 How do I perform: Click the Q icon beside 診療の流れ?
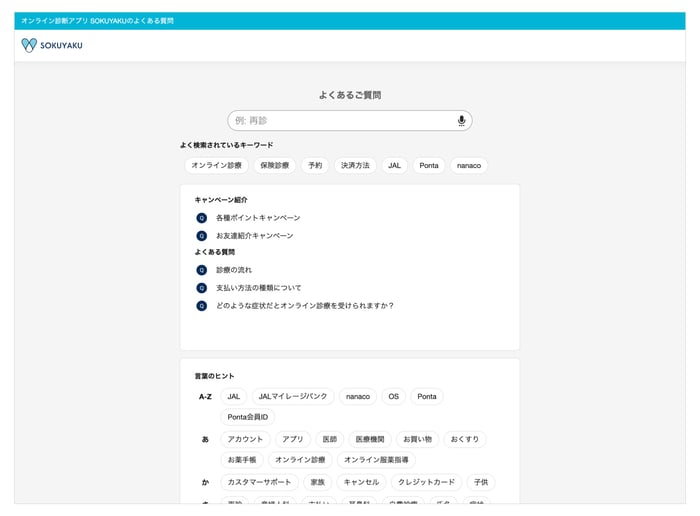[x=202, y=270]
